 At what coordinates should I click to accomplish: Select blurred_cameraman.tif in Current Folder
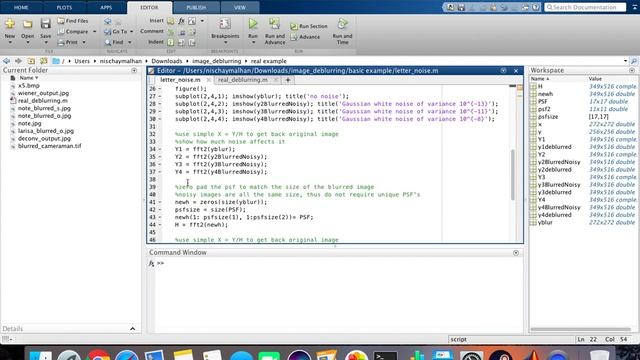point(49,146)
